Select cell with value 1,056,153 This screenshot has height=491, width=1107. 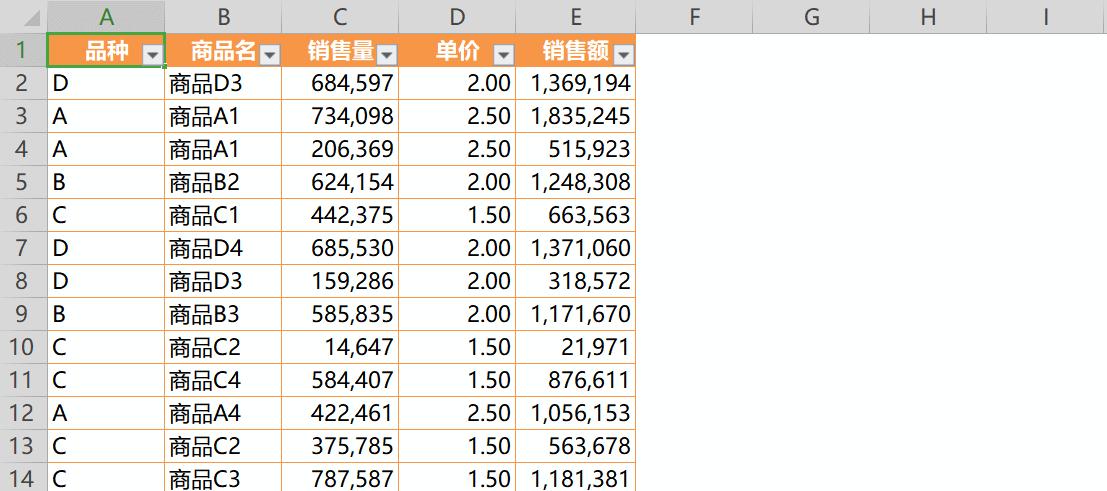(x=575, y=413)
